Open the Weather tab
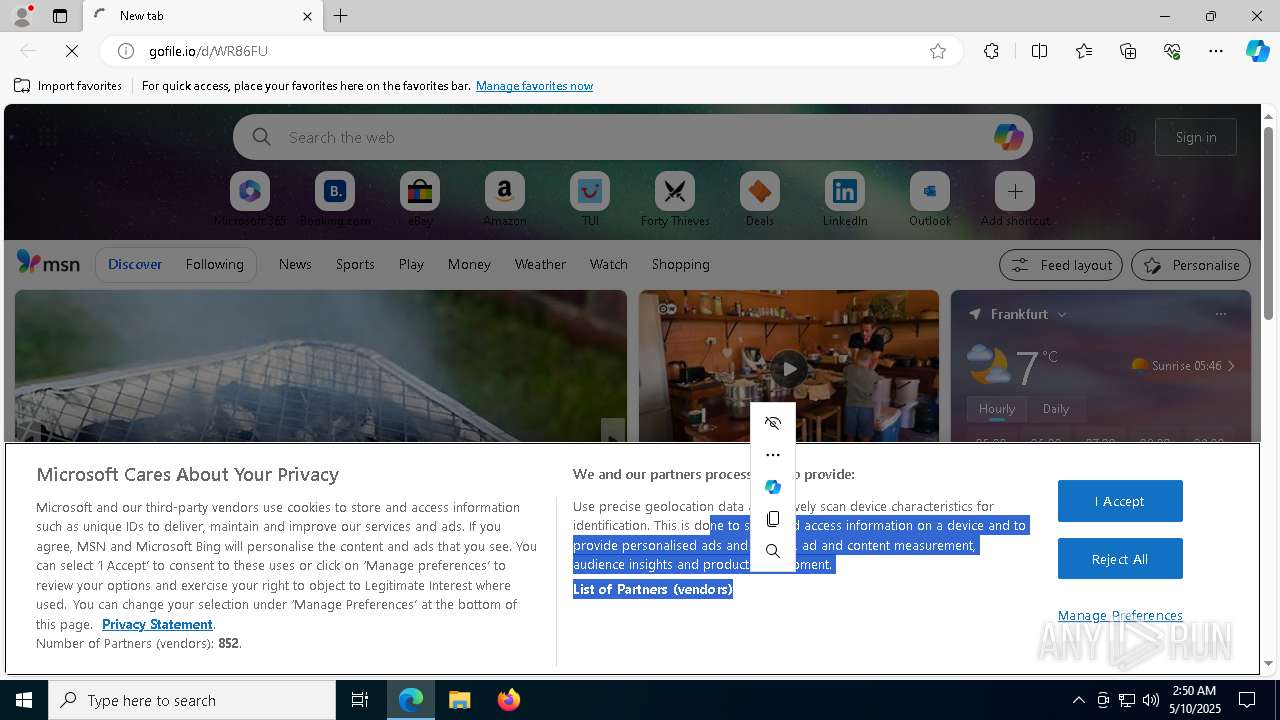This screenshot has width=1280, height=720. [540, 264]
